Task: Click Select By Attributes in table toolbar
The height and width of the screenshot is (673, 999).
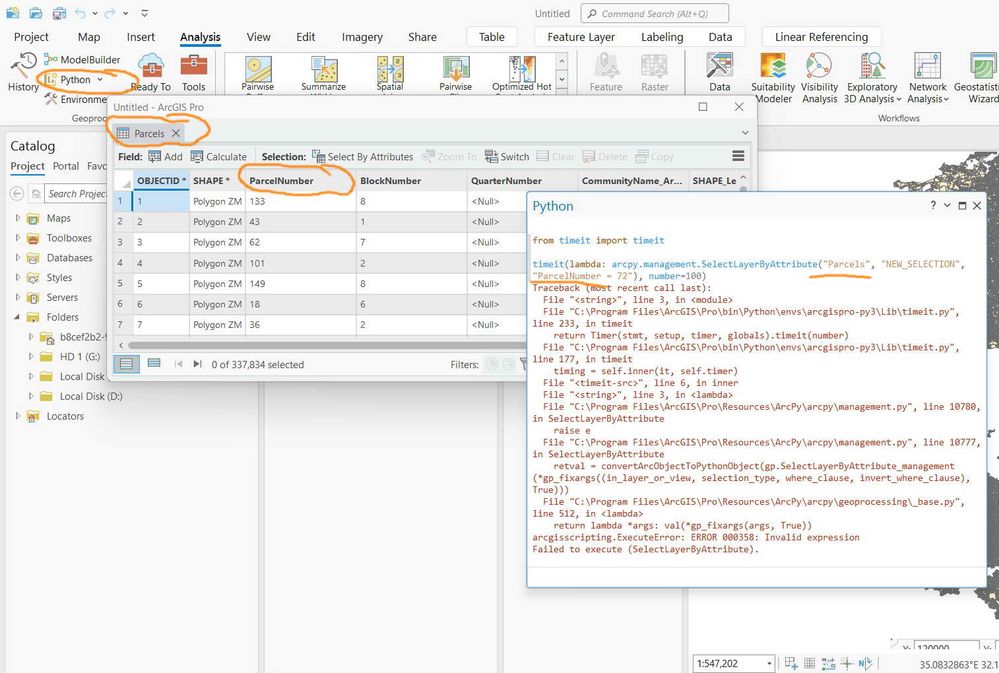Action: pyautogui.click(x=363, y=157)
